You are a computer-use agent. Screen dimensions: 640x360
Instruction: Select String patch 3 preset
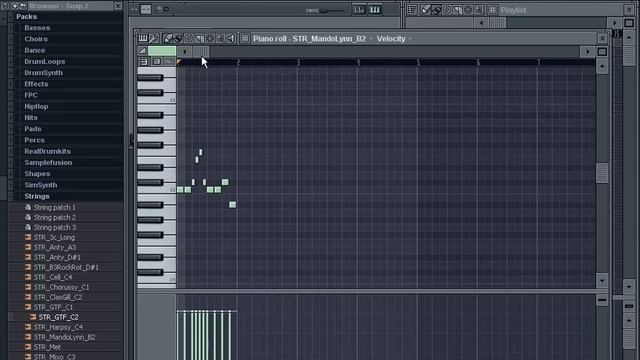(x=55, y=227)
